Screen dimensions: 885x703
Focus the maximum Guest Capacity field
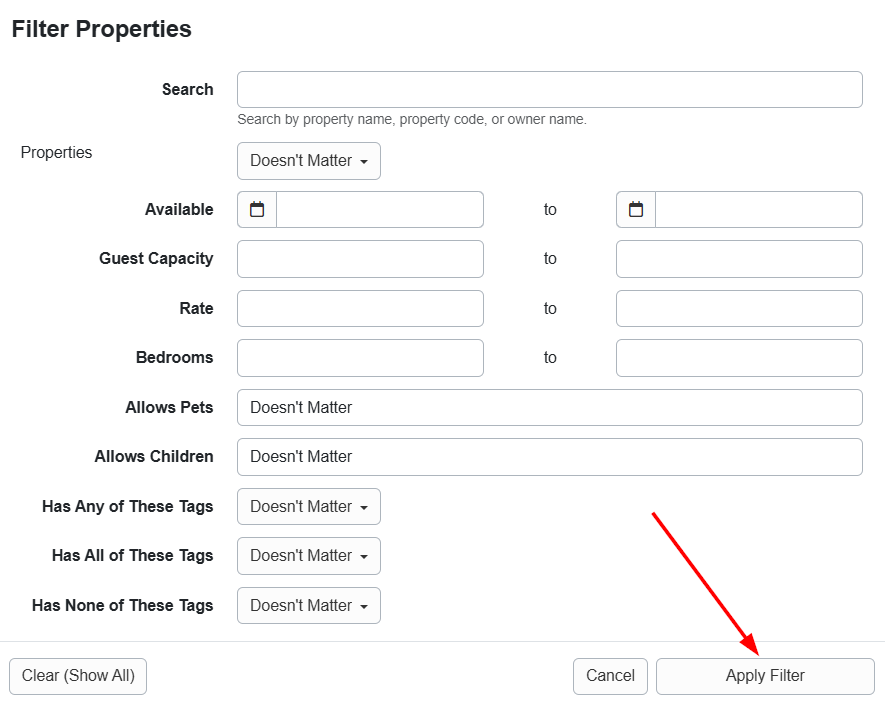coord(739,259)
